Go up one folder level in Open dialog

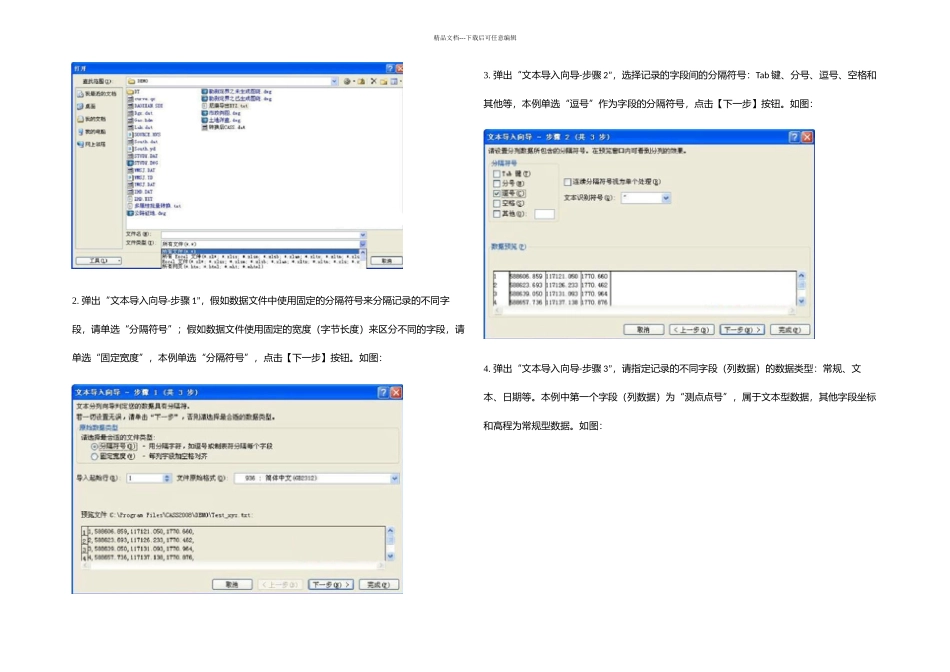click(x=362, y=81)
